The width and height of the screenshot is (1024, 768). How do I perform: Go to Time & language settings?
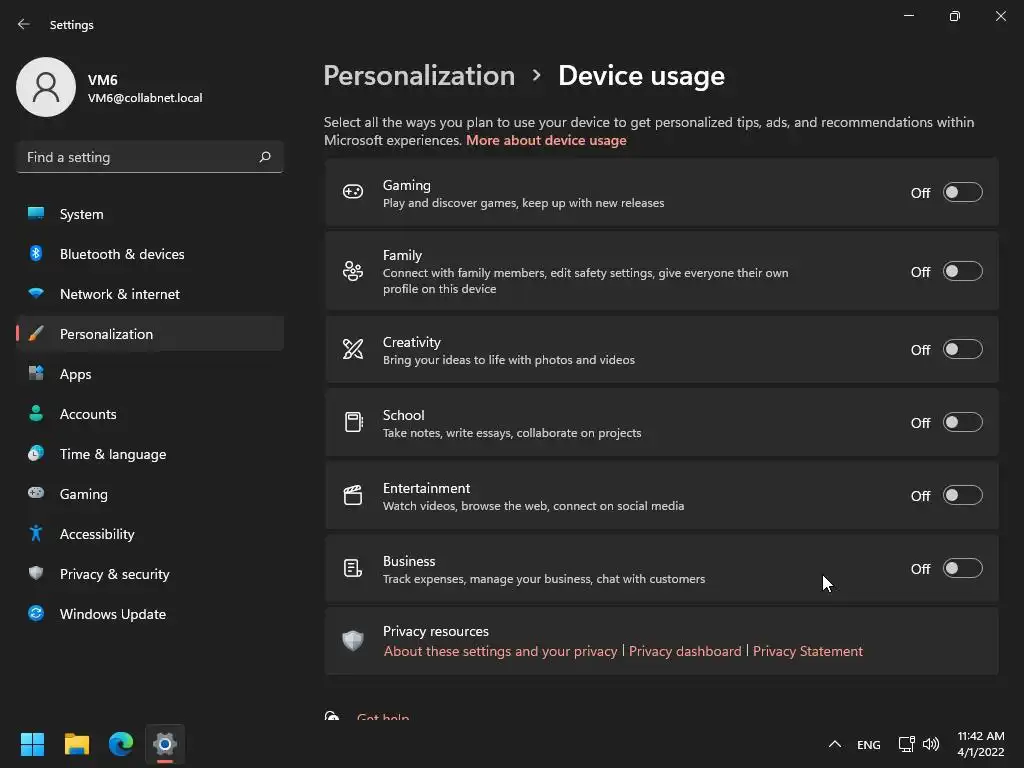[113, 454]
